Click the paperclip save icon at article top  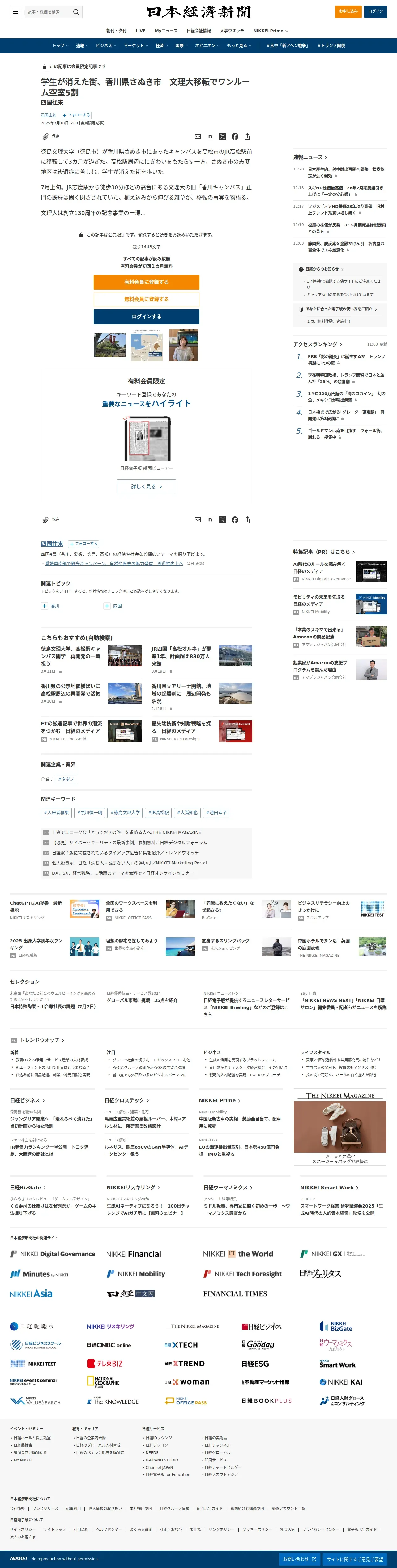pyautogui.click(x=45, y=136)
